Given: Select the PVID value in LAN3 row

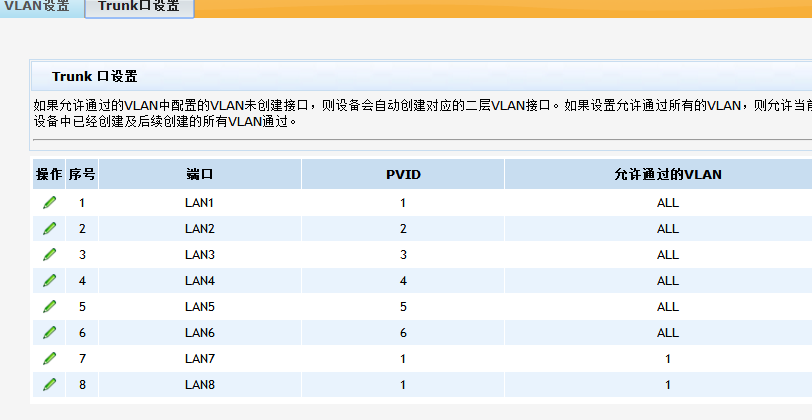Looking at the screenshot, I should coord(403,254).
